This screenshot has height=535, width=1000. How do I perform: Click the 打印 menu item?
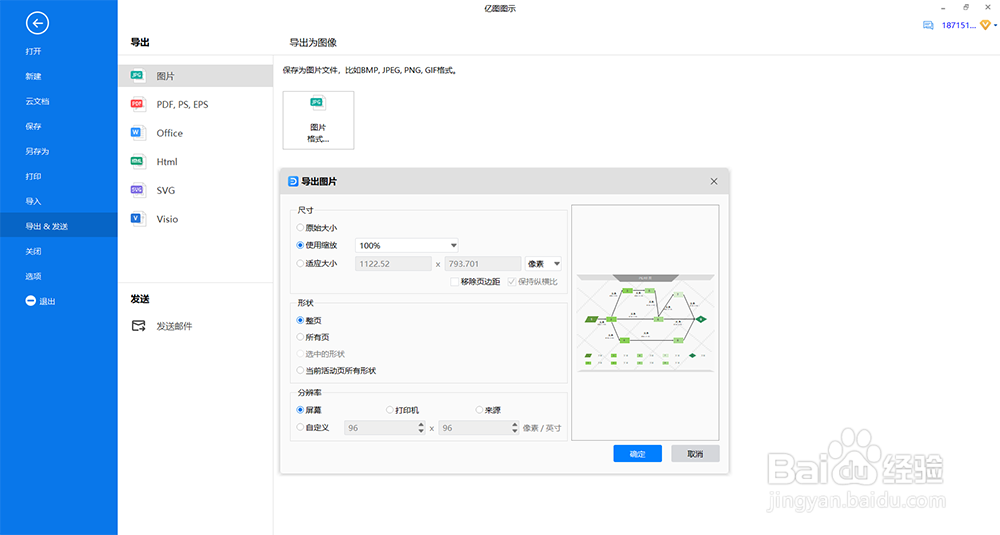33,176
